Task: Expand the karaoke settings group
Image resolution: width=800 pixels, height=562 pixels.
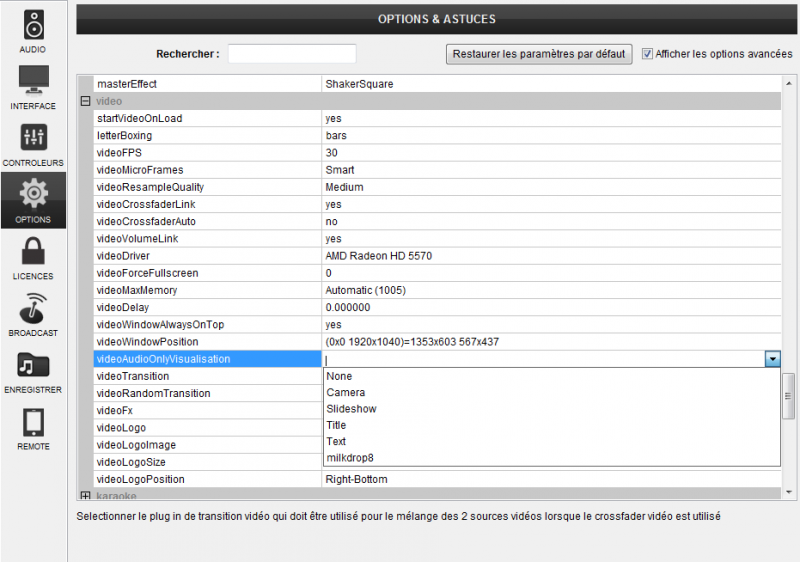Action: [85, 496]
